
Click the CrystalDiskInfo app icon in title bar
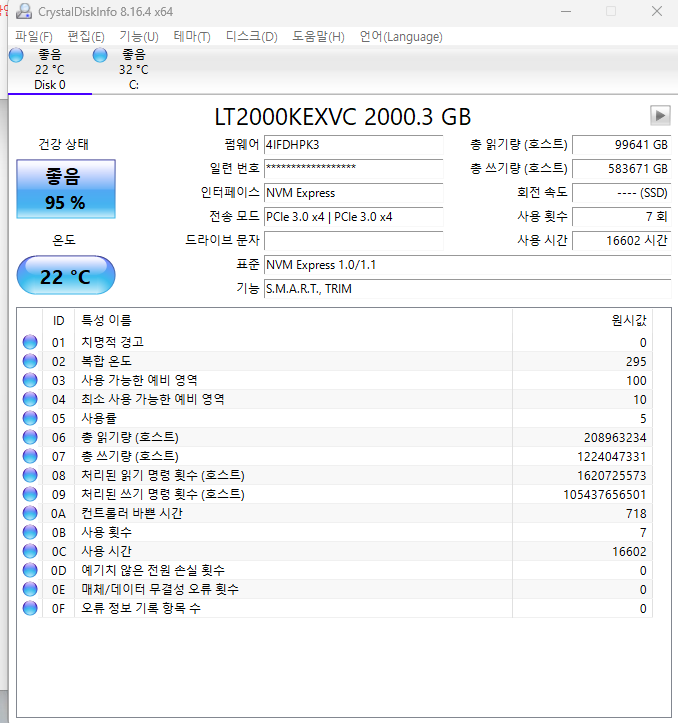click(24, 11)
